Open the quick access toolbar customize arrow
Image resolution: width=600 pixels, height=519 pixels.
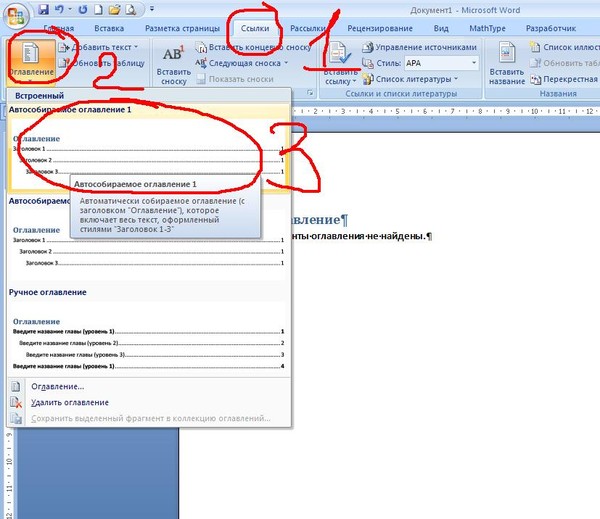click(x=152, y=8)
